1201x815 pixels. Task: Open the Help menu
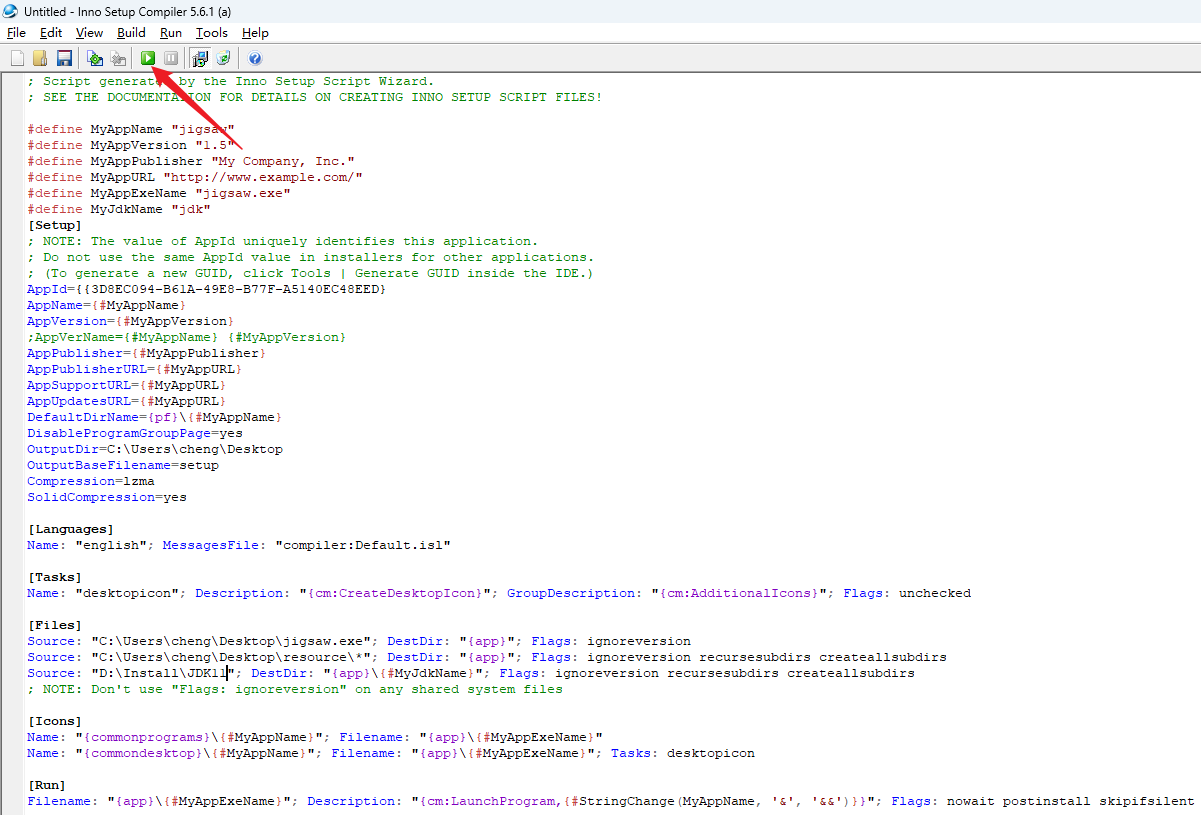click(255, 33)
